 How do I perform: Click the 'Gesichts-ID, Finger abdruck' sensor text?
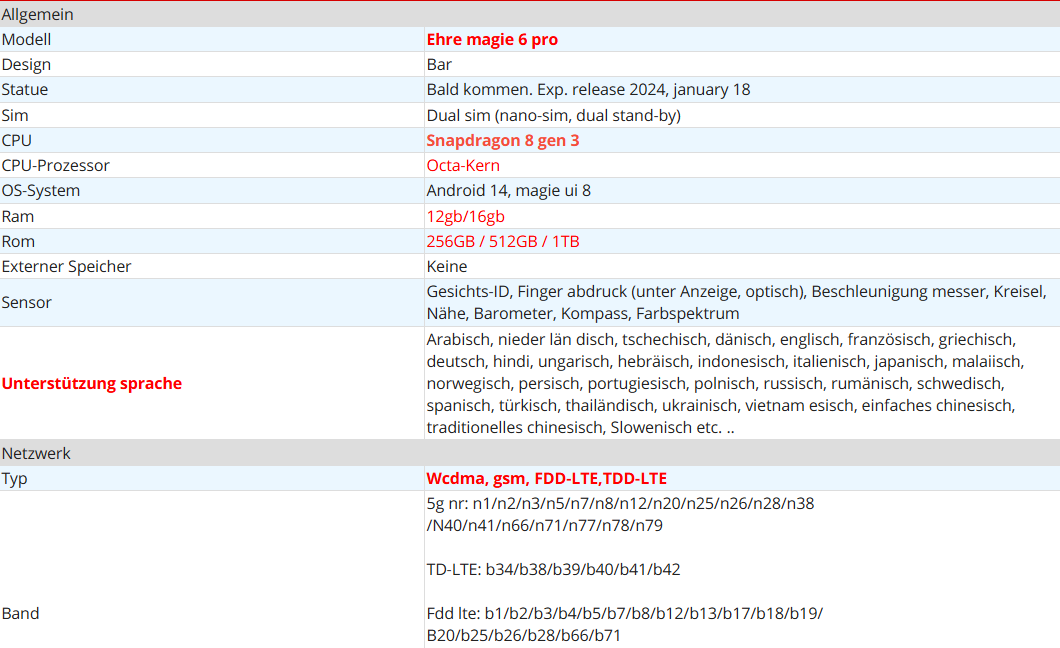coord(737,302)
